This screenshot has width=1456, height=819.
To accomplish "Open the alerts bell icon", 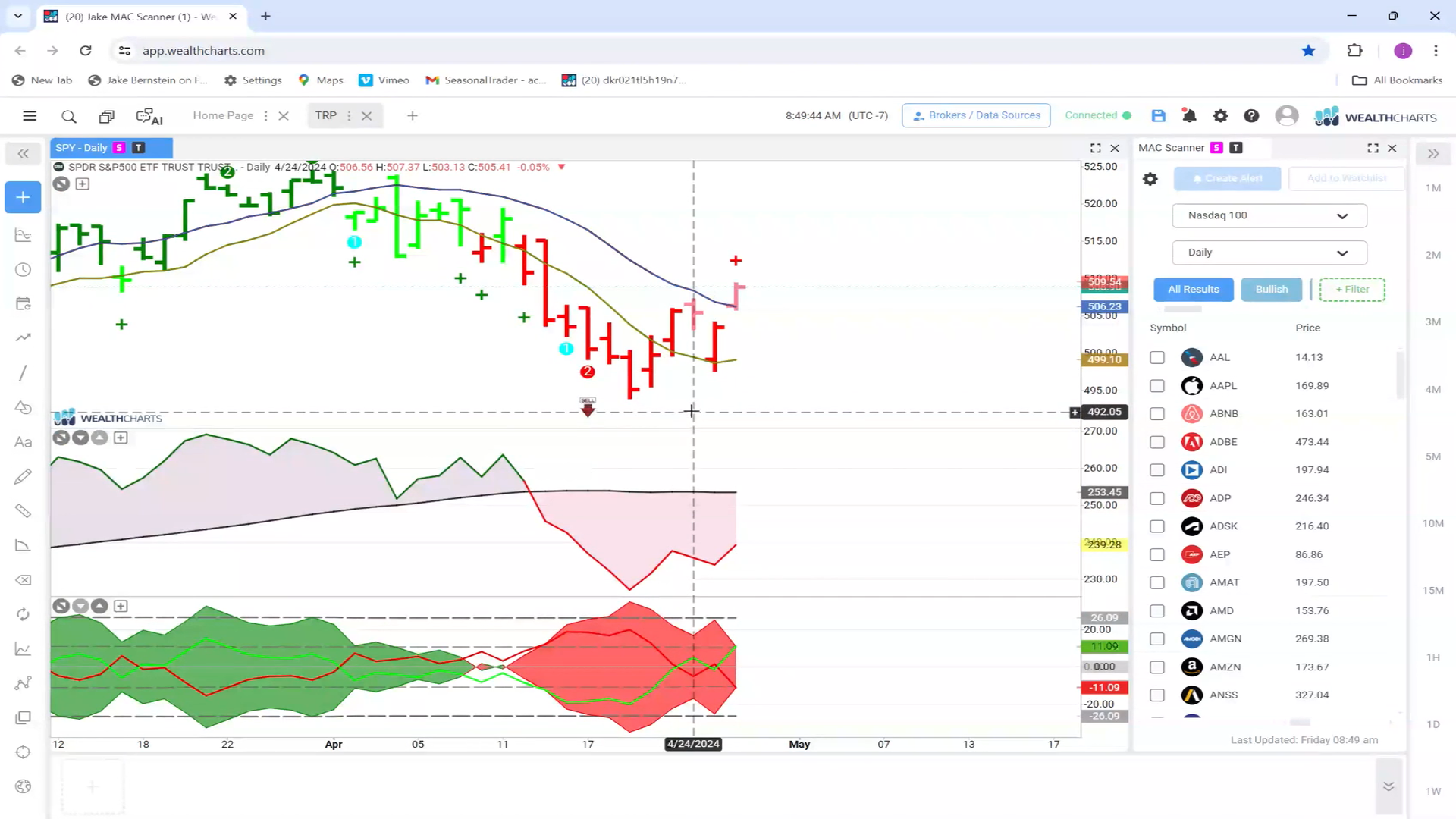I will pyautogui.click(x=1189, y=115).
